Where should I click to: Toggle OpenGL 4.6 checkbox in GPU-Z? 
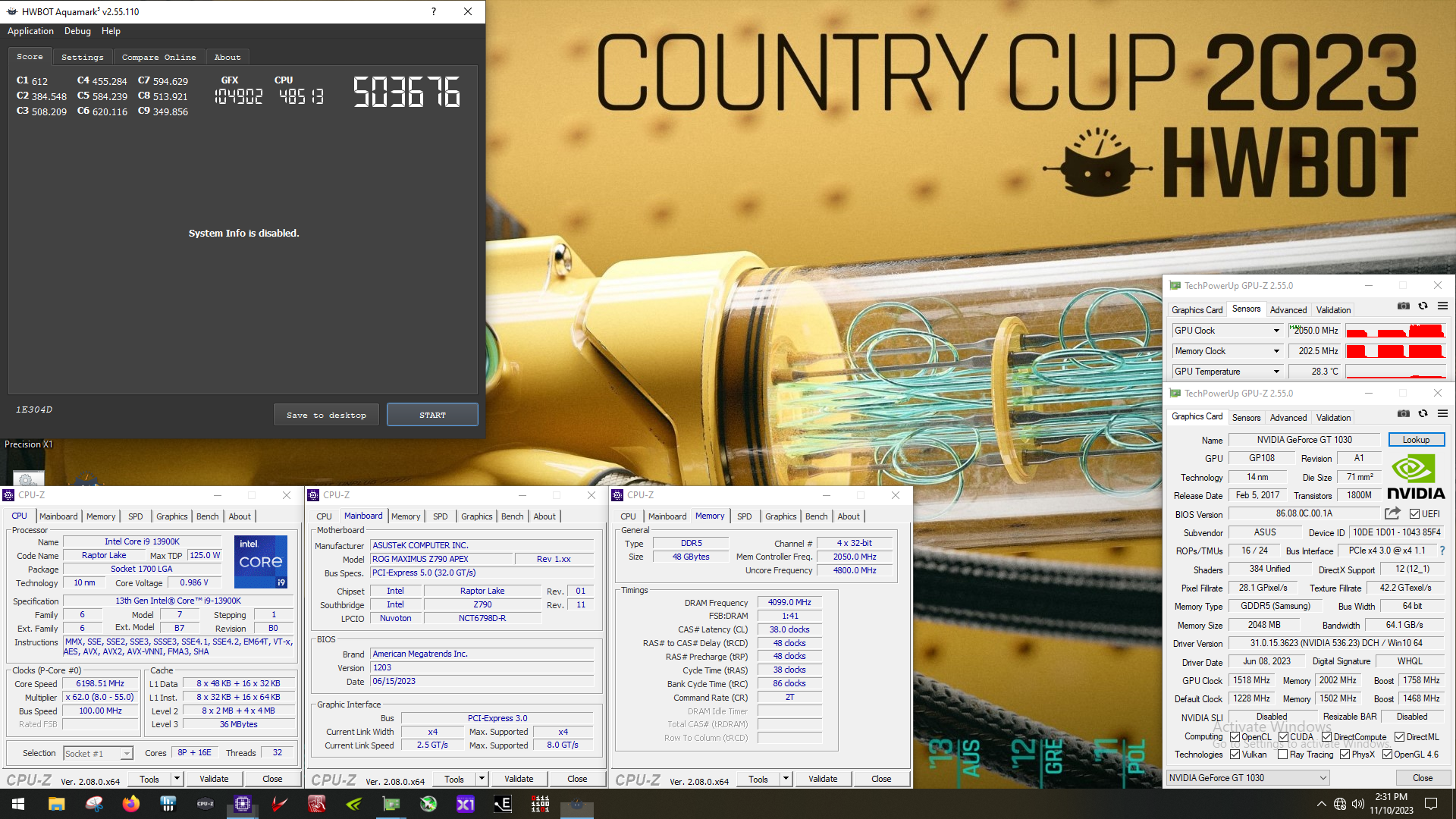1387,755
